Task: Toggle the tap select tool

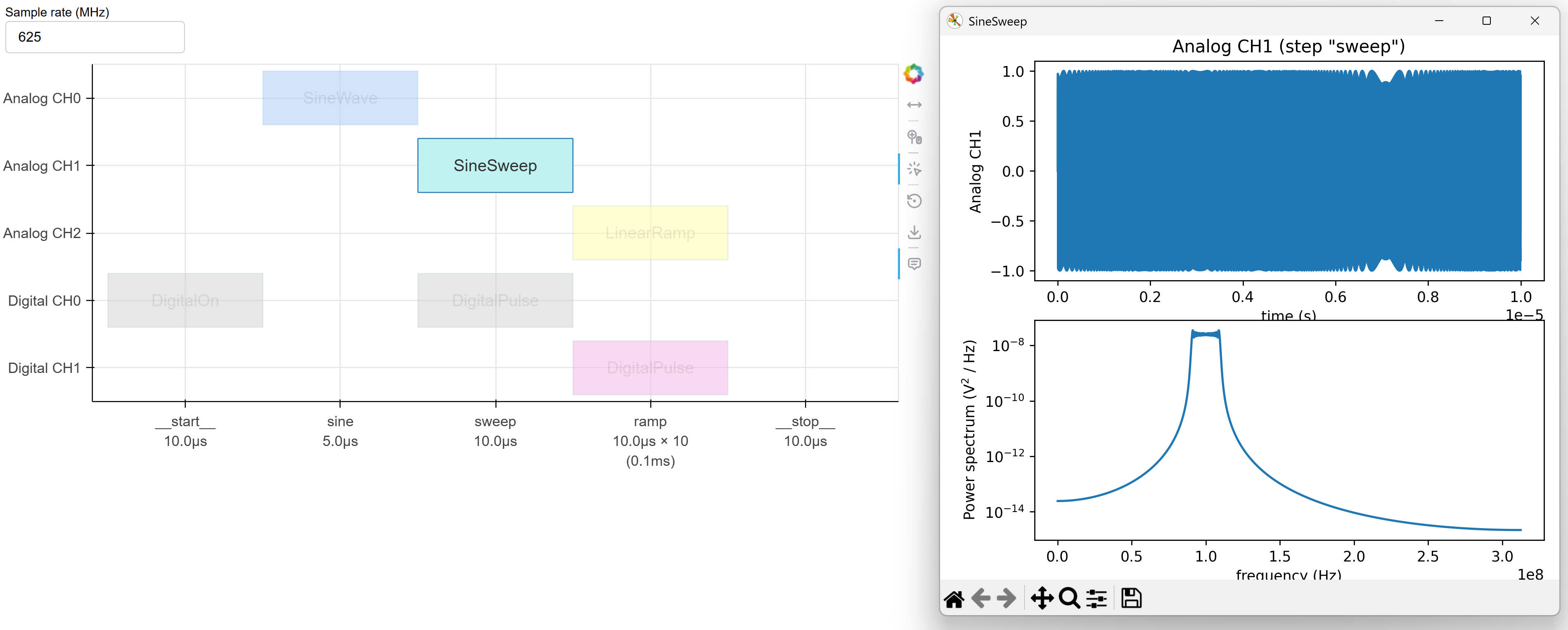Action: pyautogui.click(x=914, y=168)
